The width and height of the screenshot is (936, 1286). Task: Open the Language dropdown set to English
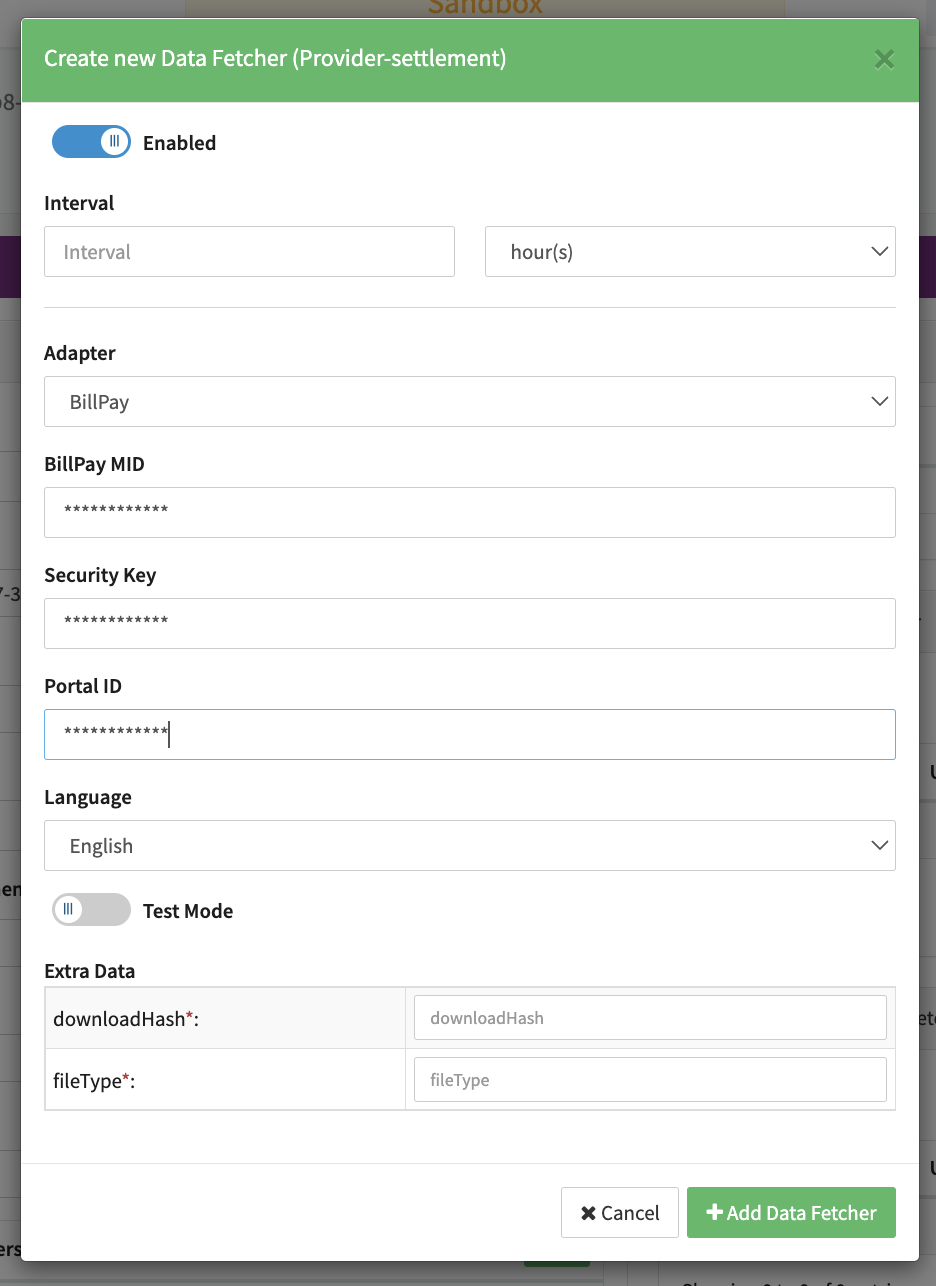(x=469, y=846)
